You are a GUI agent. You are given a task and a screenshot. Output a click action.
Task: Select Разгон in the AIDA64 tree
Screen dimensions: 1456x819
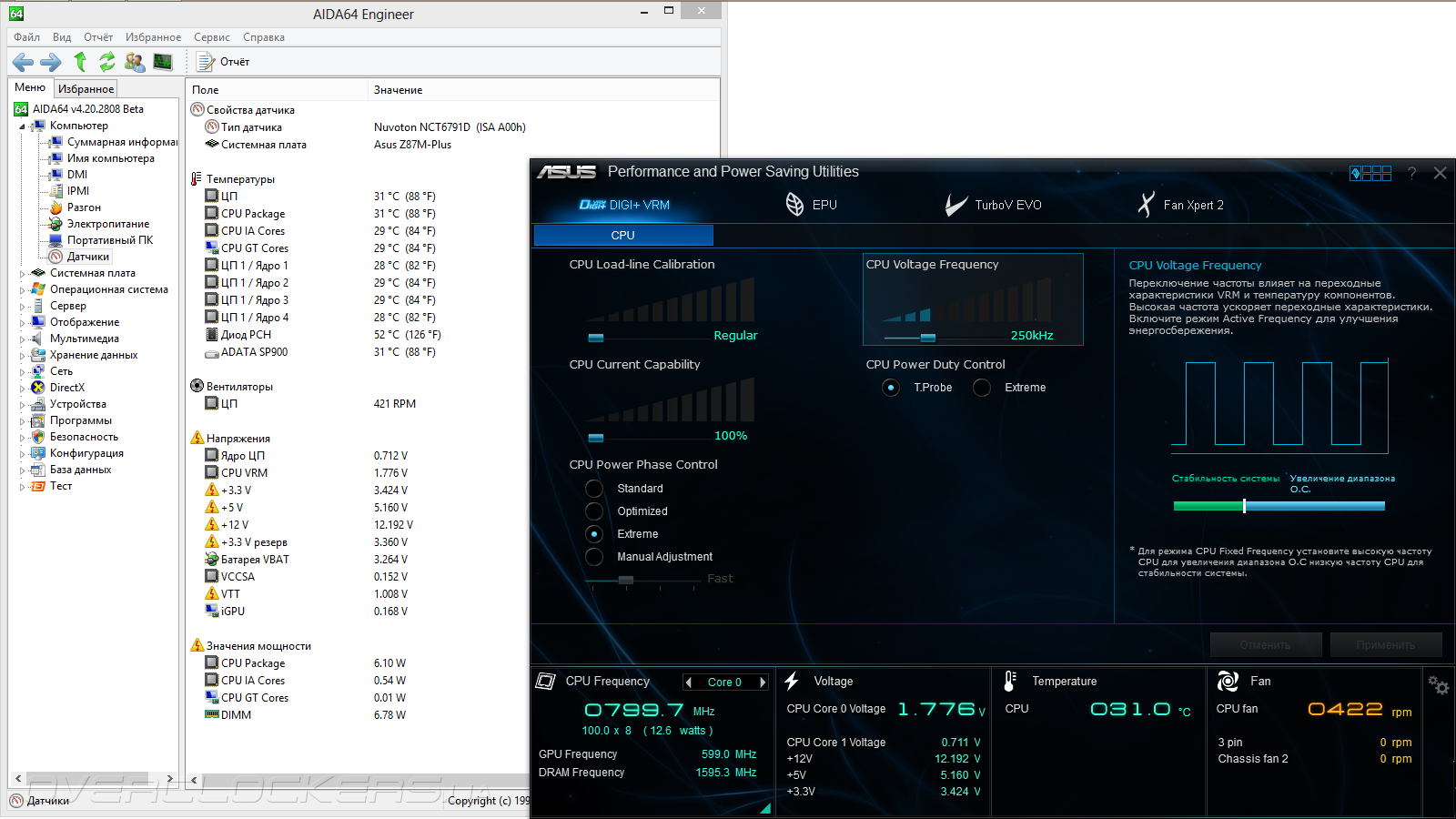tap(84, 207)
